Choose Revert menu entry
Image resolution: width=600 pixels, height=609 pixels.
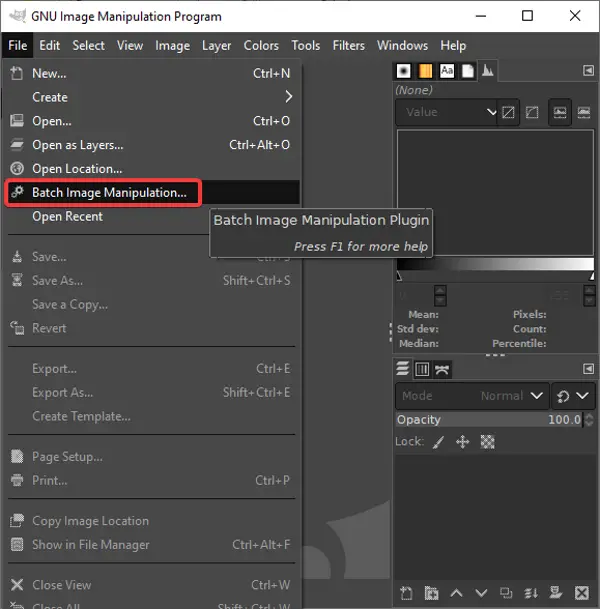151,328
